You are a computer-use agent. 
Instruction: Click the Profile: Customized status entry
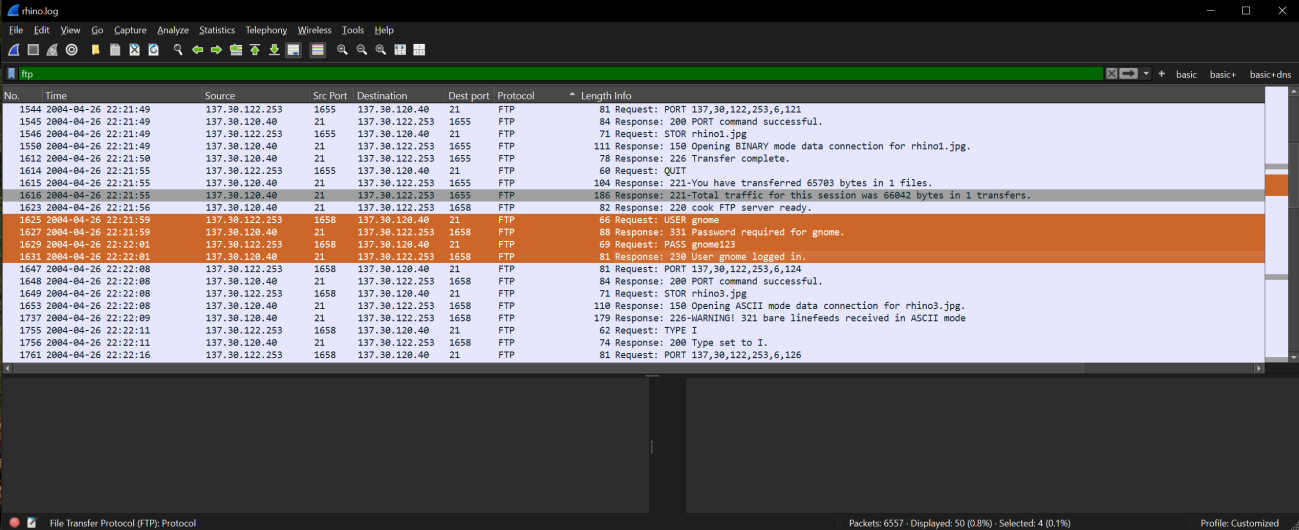(1239, 523)
